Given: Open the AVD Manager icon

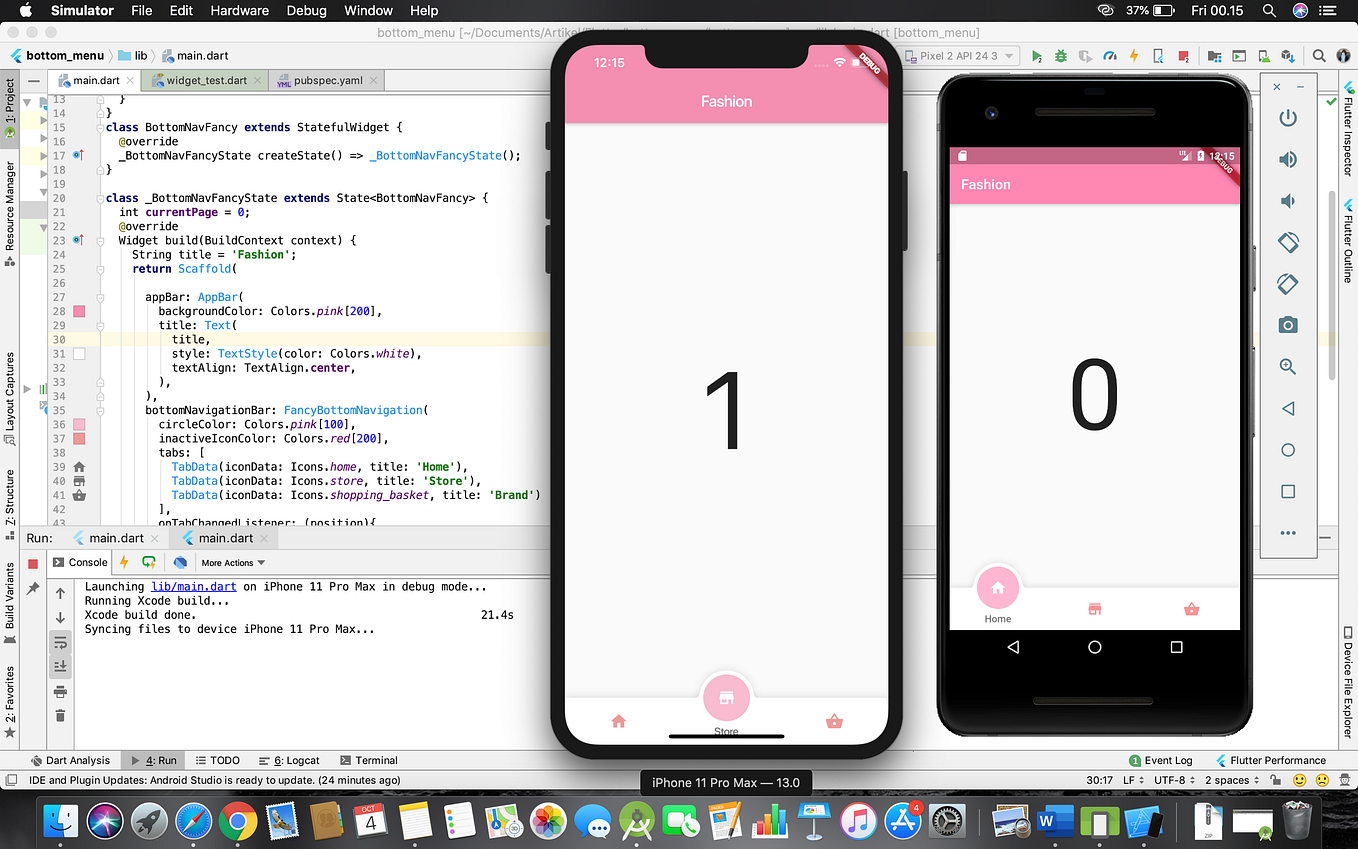Looking at the screenshot, I should [x=1263, y=57].
